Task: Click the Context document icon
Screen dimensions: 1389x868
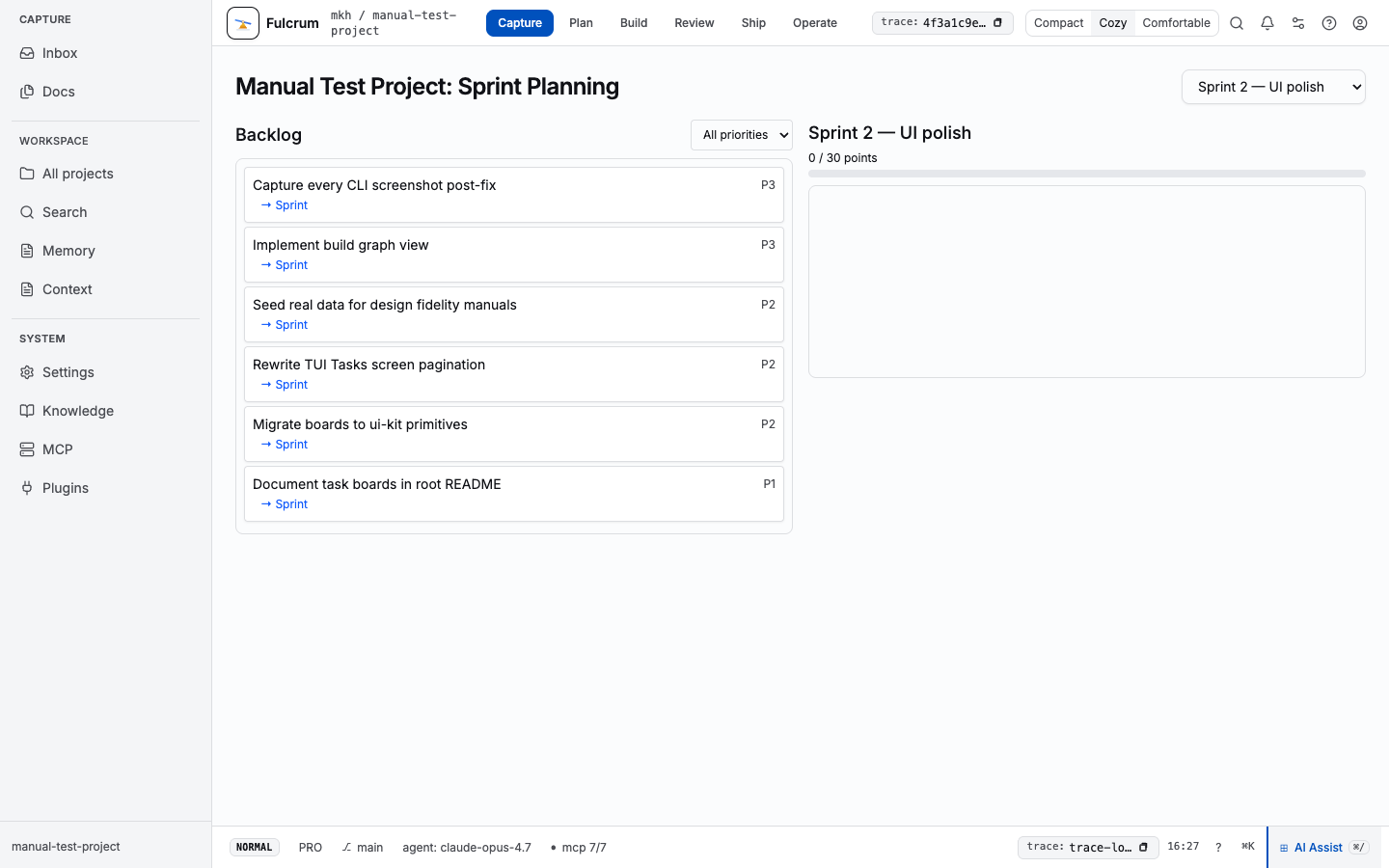Action: click(x=27, y=289)
